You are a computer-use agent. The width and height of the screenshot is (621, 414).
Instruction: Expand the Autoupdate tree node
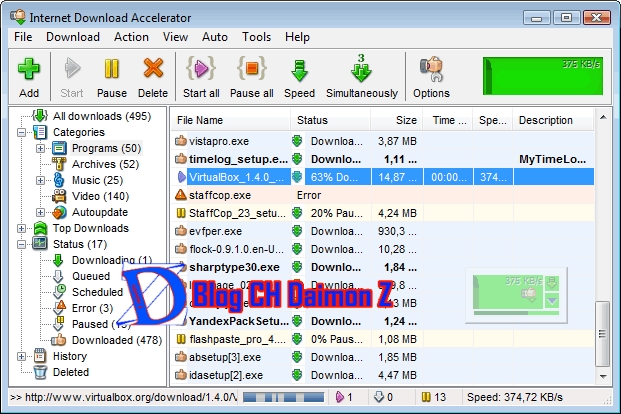[x=40, y=212]
